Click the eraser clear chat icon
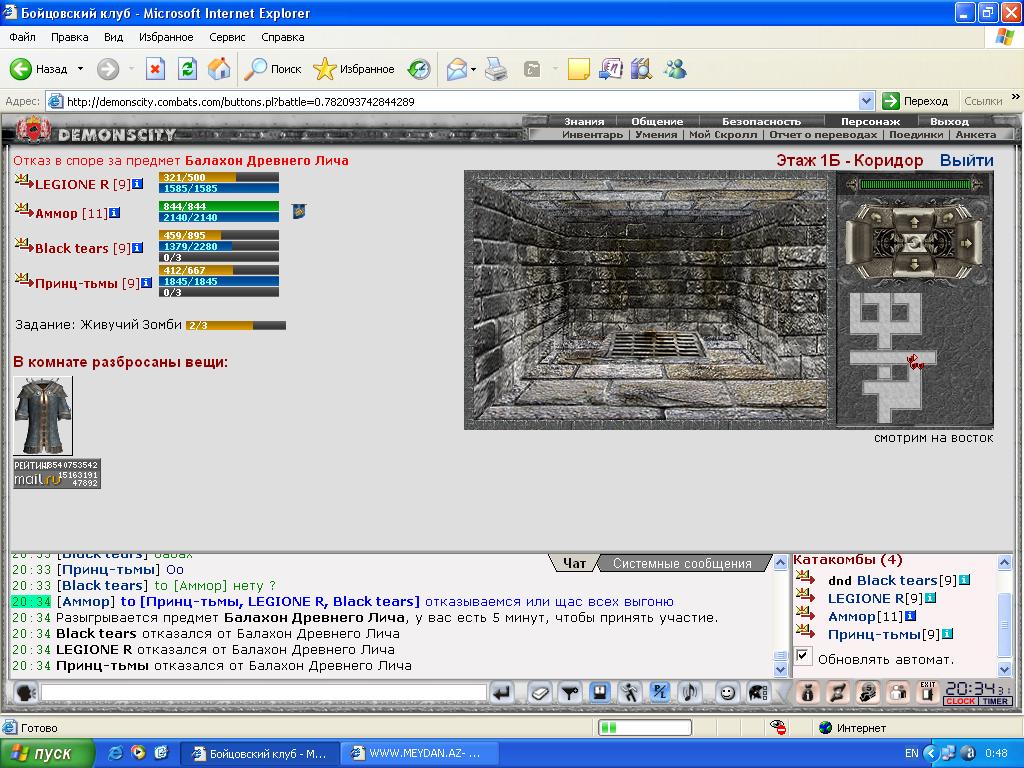 click(539, 692)
